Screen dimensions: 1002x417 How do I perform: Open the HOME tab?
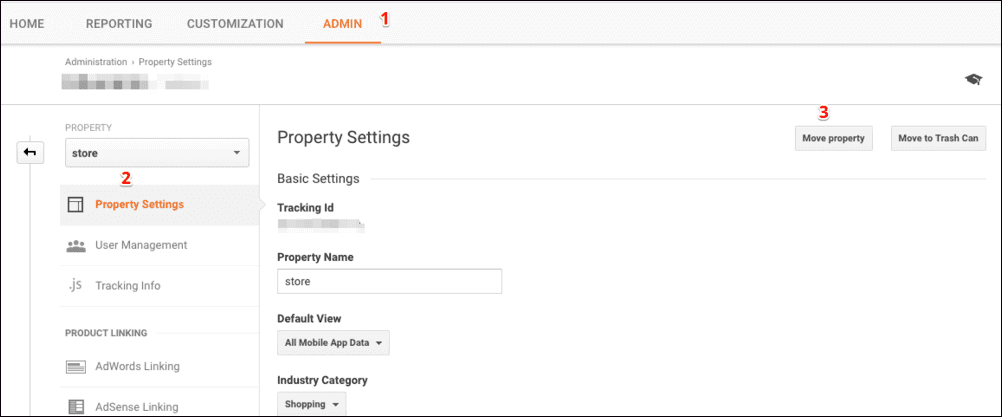27,24
